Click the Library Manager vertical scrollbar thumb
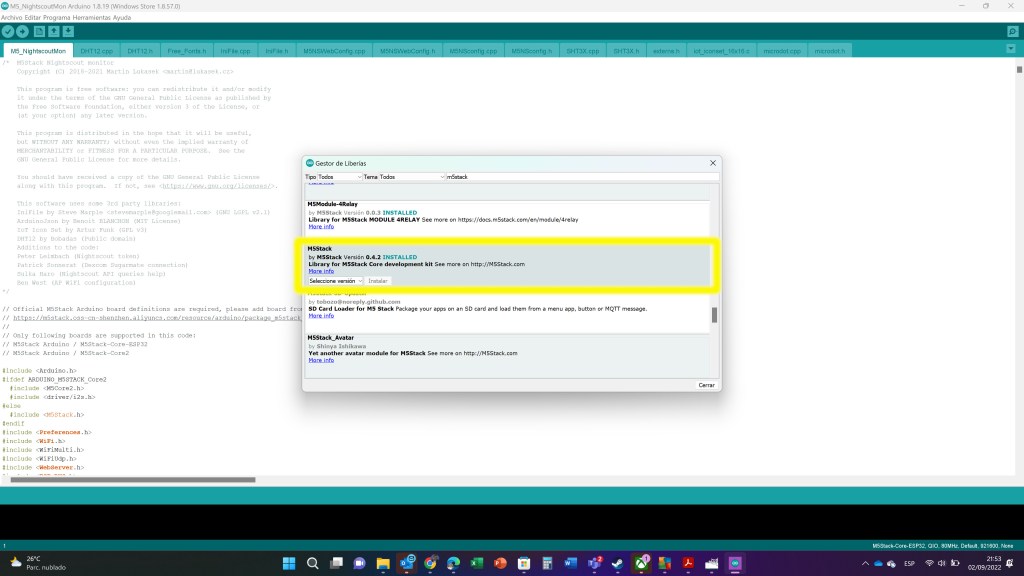Viewport: 1024px width, 576px height. pos(714,315)
